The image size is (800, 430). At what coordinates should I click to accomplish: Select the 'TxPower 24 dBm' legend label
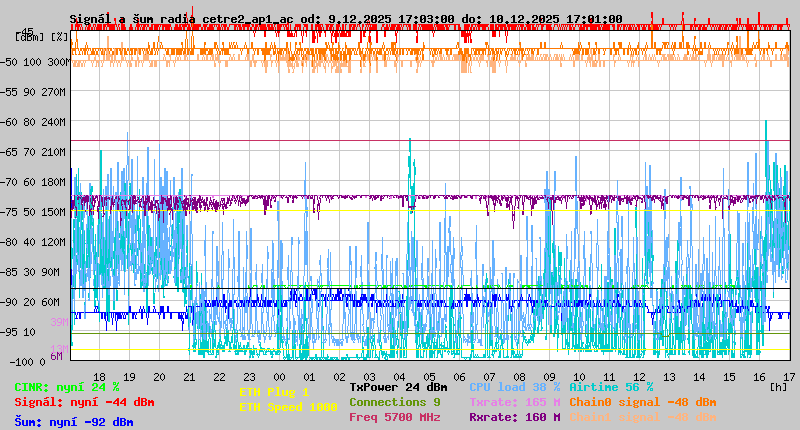(398, 388)
